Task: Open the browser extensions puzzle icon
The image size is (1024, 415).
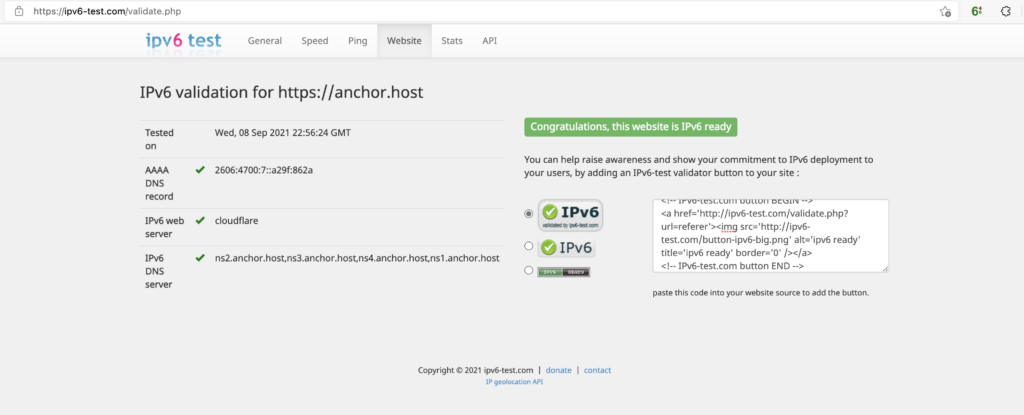Action: coord(1006,12)
